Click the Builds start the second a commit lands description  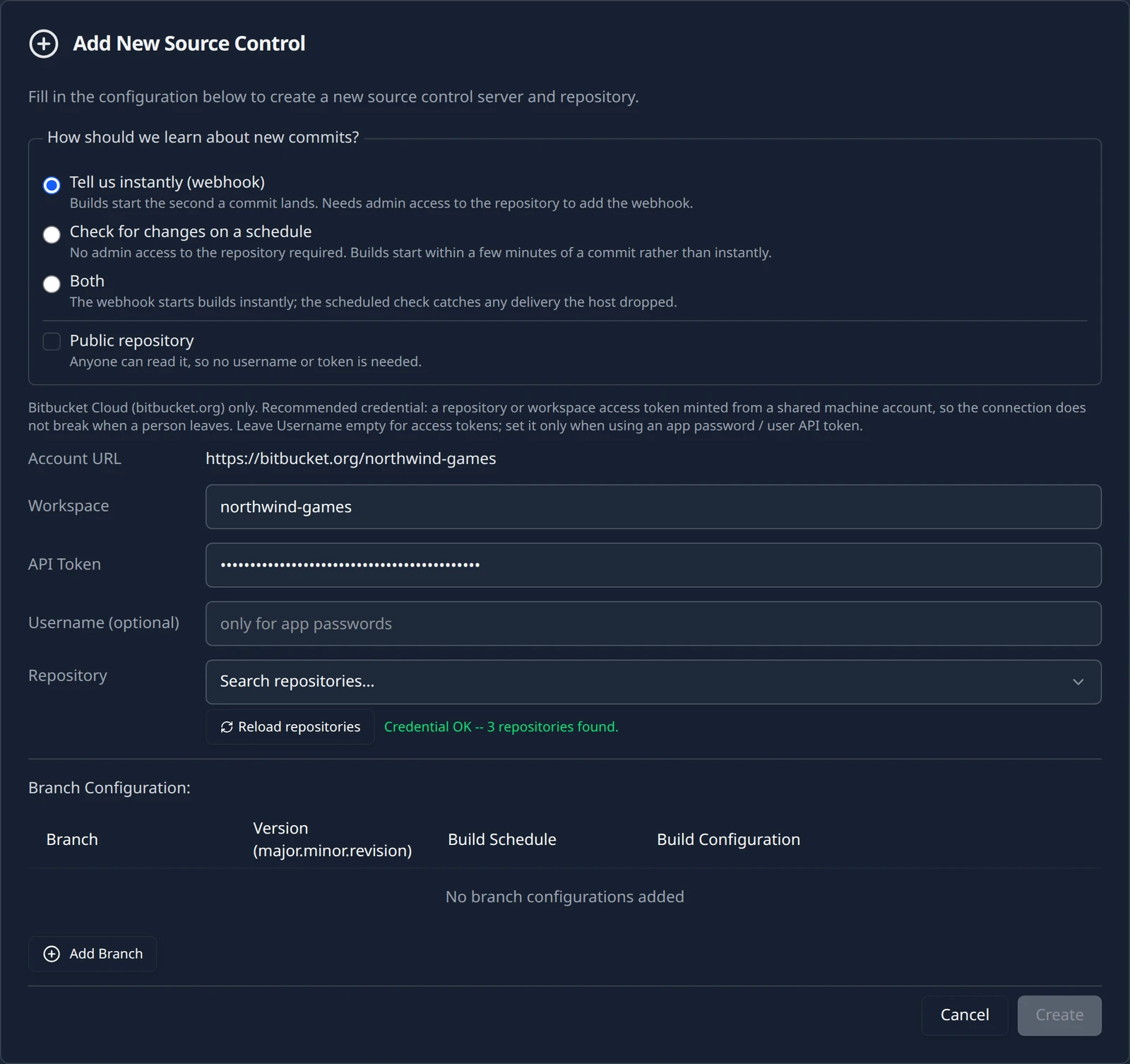pos(381,203)
